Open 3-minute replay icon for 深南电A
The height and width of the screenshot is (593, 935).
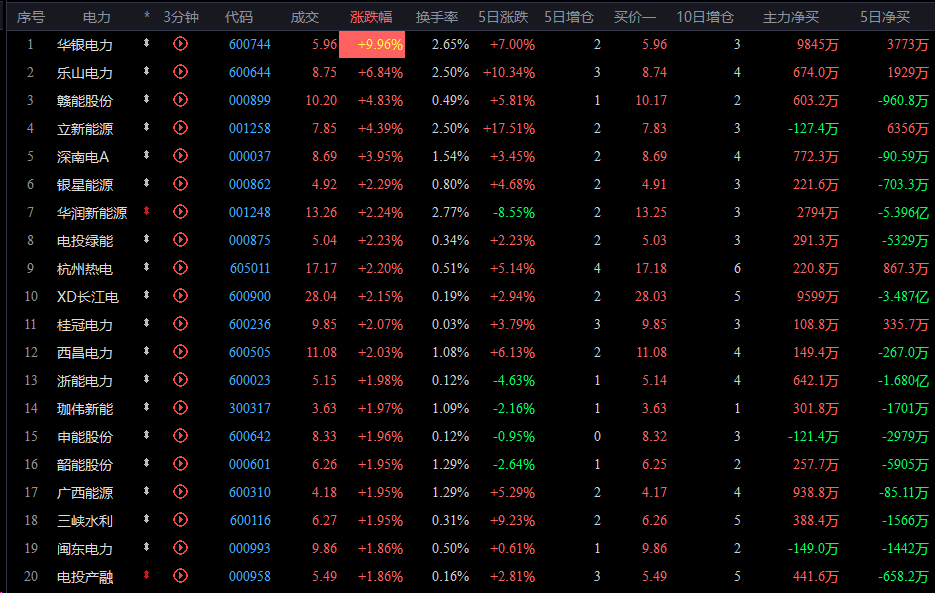click(180, 156)
